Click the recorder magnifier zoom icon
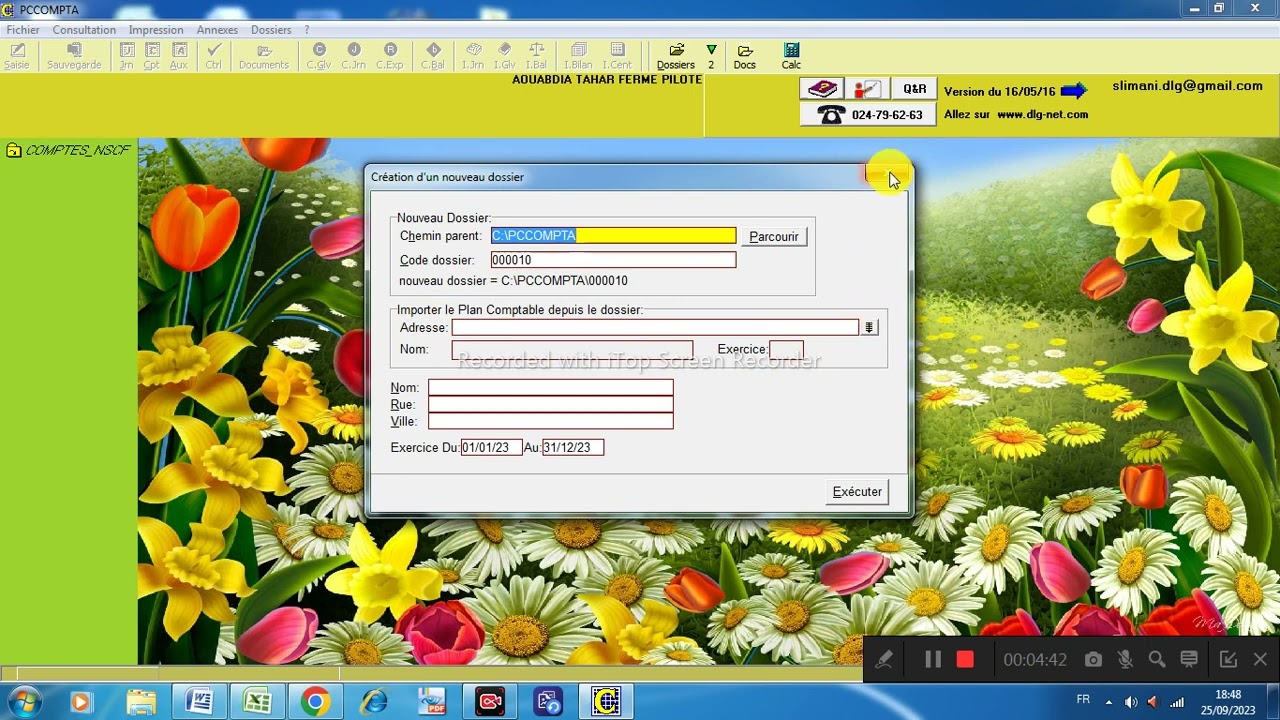Screen dimensions: 1280x720 [x=1157, y=660]
